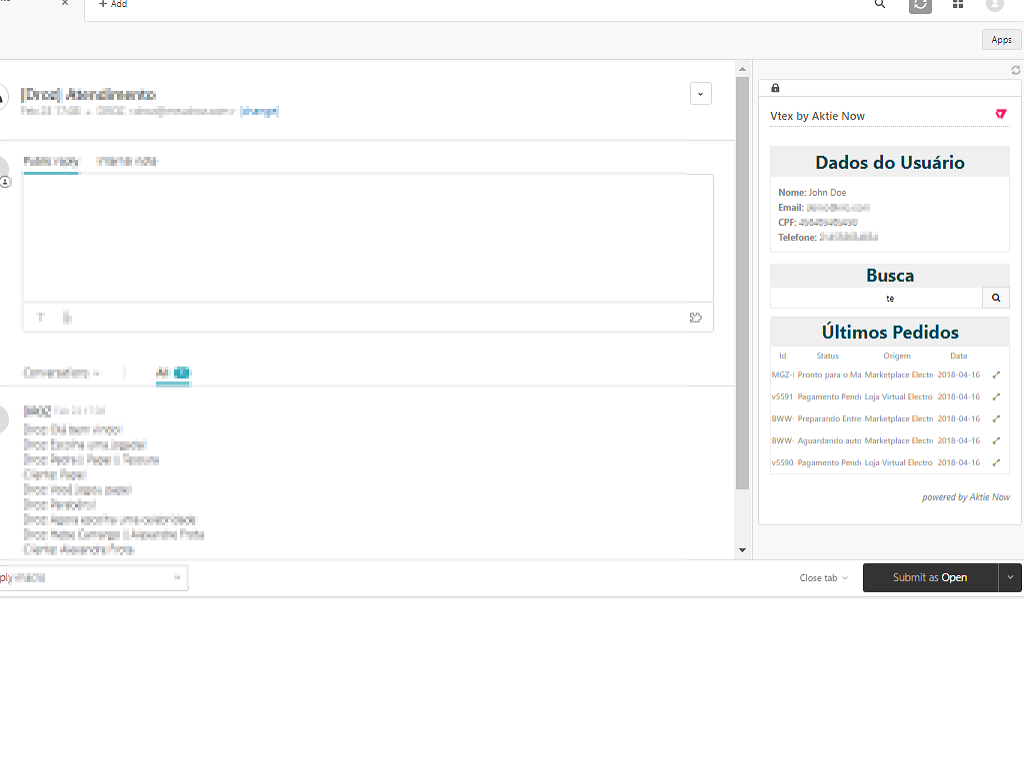This screenshot has width=1024, height=768.
Task: Click the Busca search magnifier button
Action: tap(995, 298)
